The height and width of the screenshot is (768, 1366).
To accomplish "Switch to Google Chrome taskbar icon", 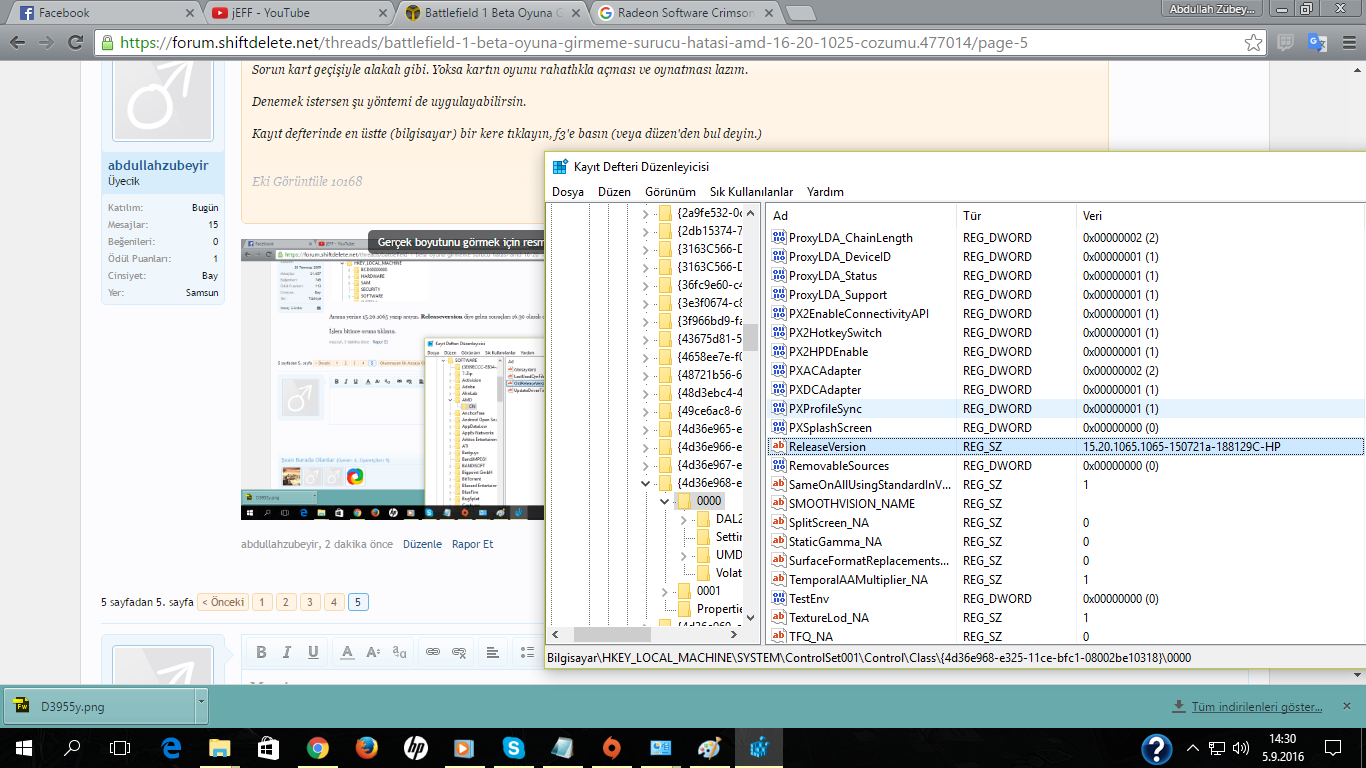I will [317, 747].
